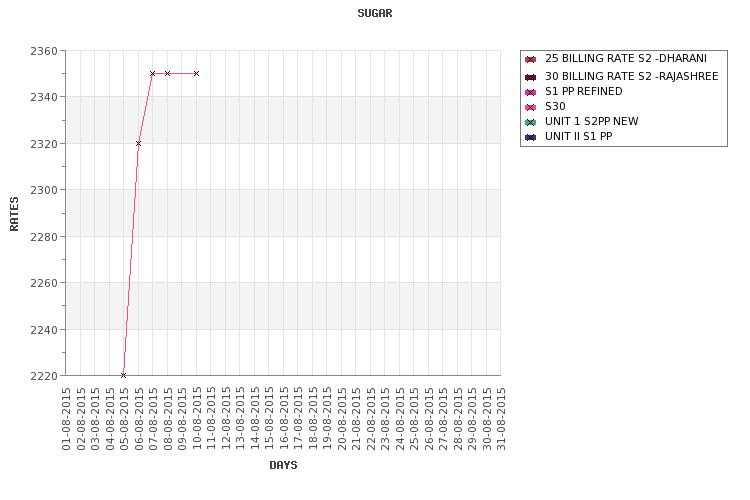Screen dimensions: 750x500
Task: Click the 31-08-2015 date label on axis
Action: [x=501, y=419]
